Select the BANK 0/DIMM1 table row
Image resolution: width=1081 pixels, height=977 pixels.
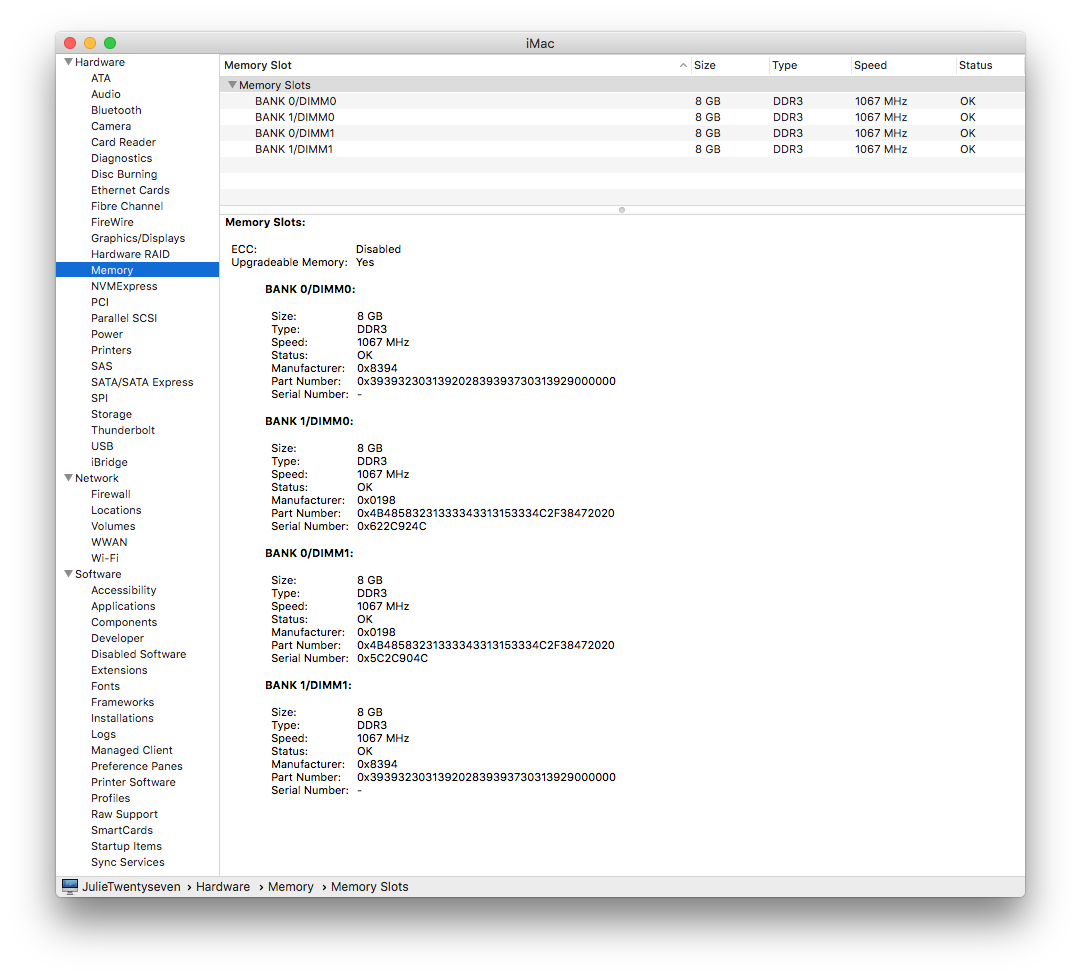[622, 133]
